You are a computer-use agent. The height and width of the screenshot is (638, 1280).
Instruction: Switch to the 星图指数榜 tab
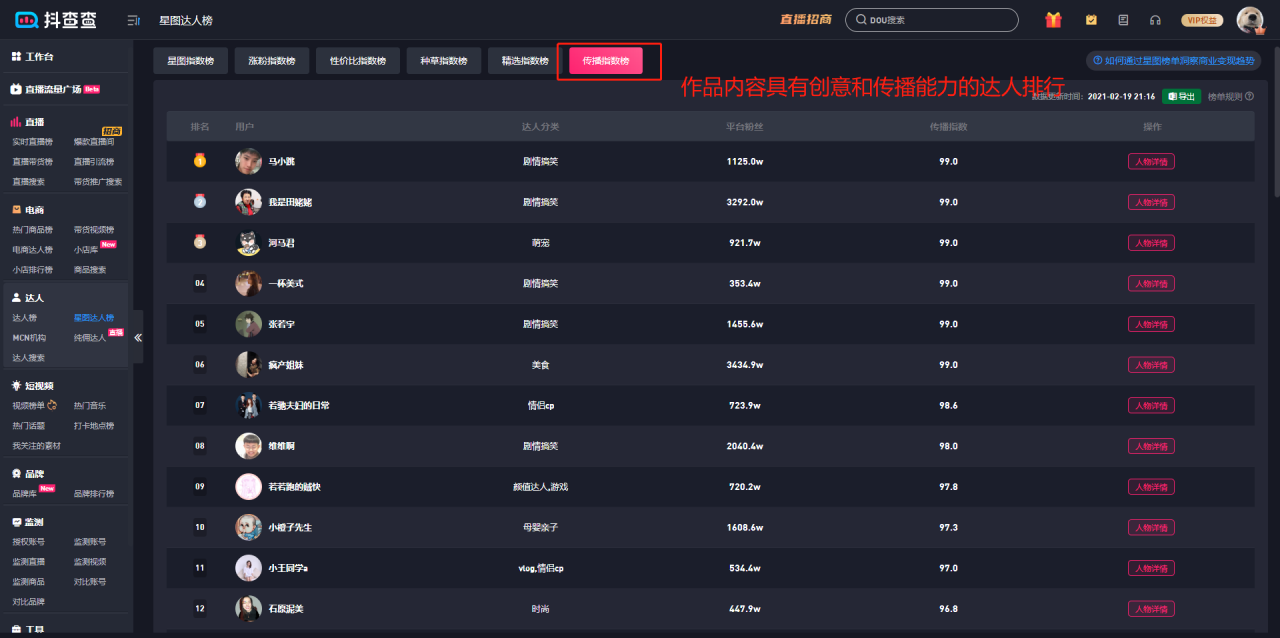(x=191, y=61)
